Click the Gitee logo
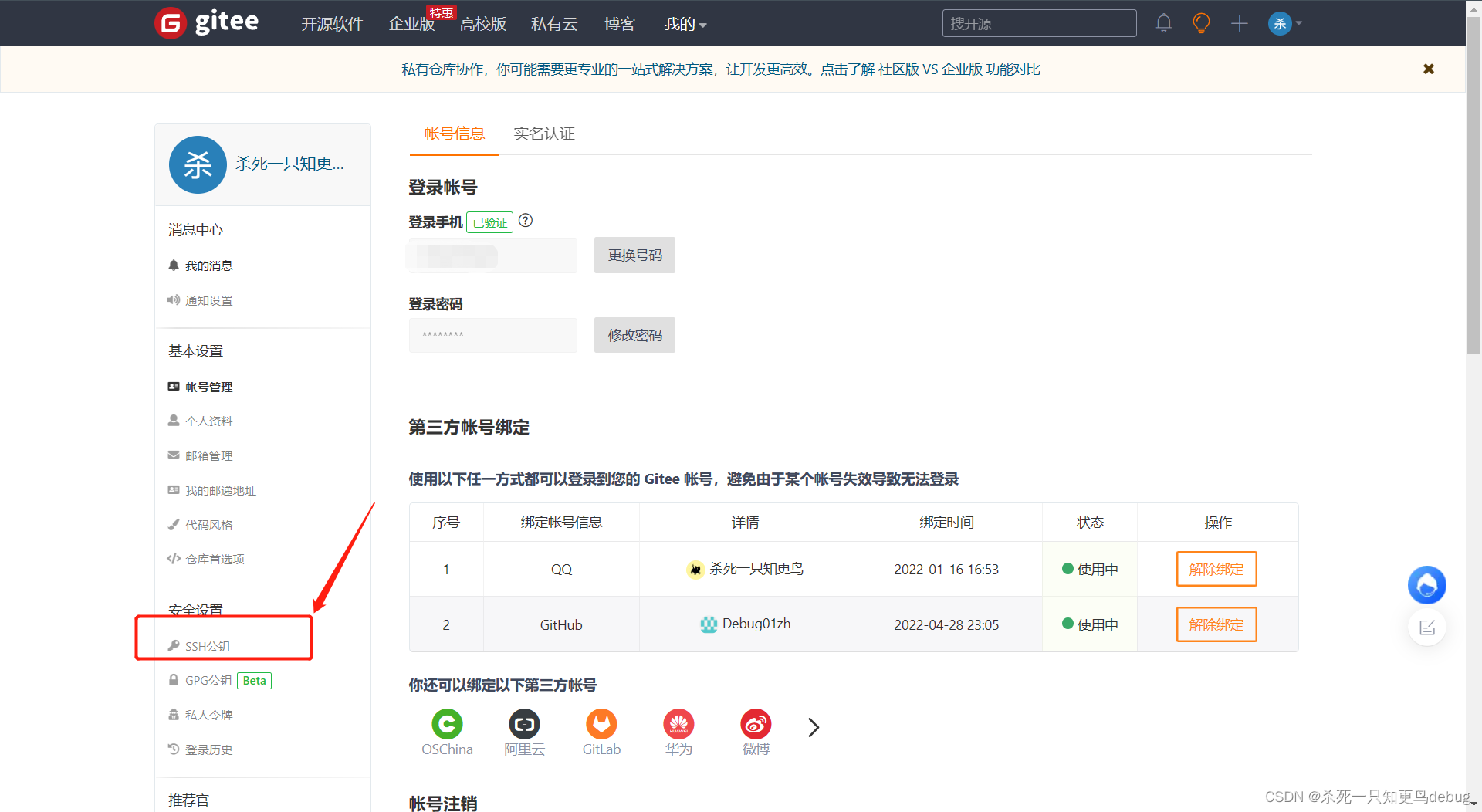 tap(207, 22)
